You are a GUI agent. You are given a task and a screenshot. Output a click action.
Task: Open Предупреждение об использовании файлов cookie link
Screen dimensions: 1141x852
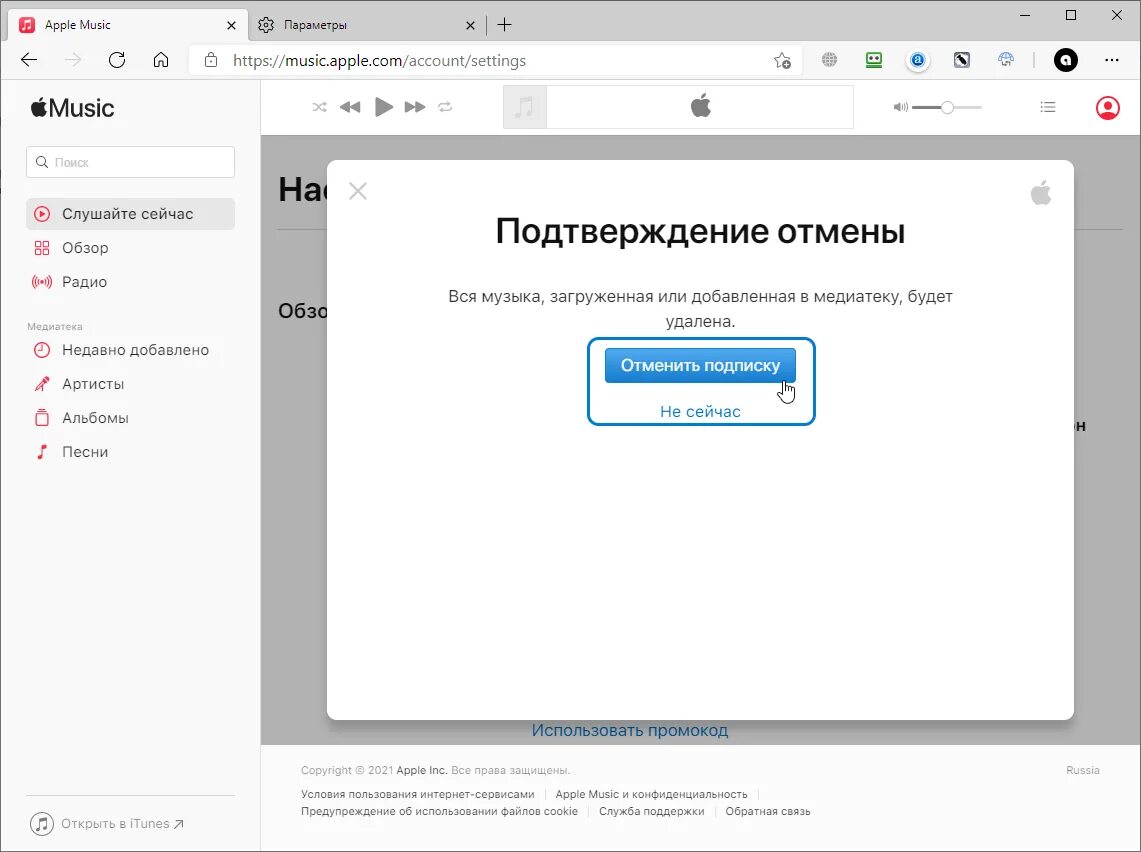pos(440,811)
